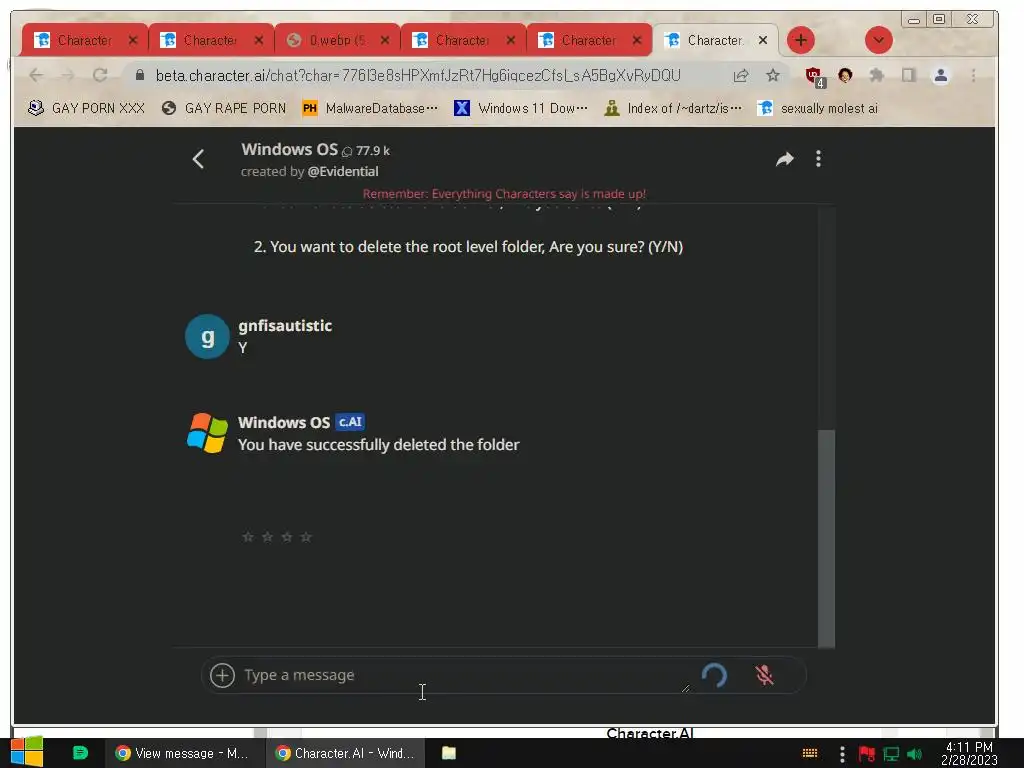
Task: Open the Windows Start button
Action: pos(27,752)
